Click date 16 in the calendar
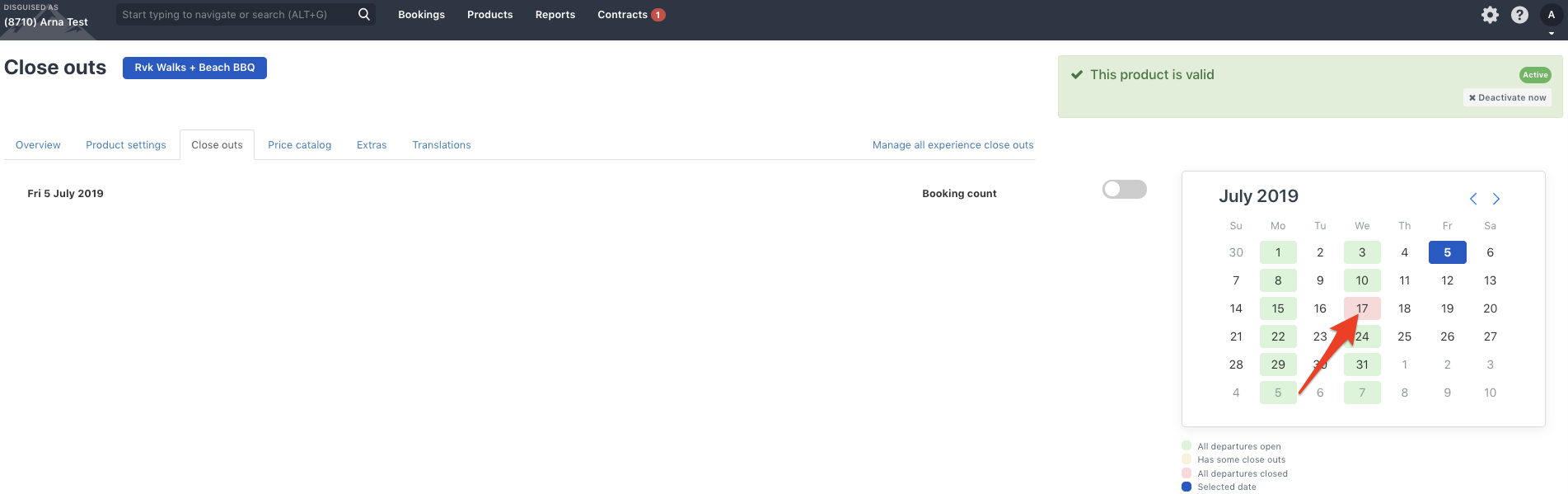 (x=1320, y=308)
